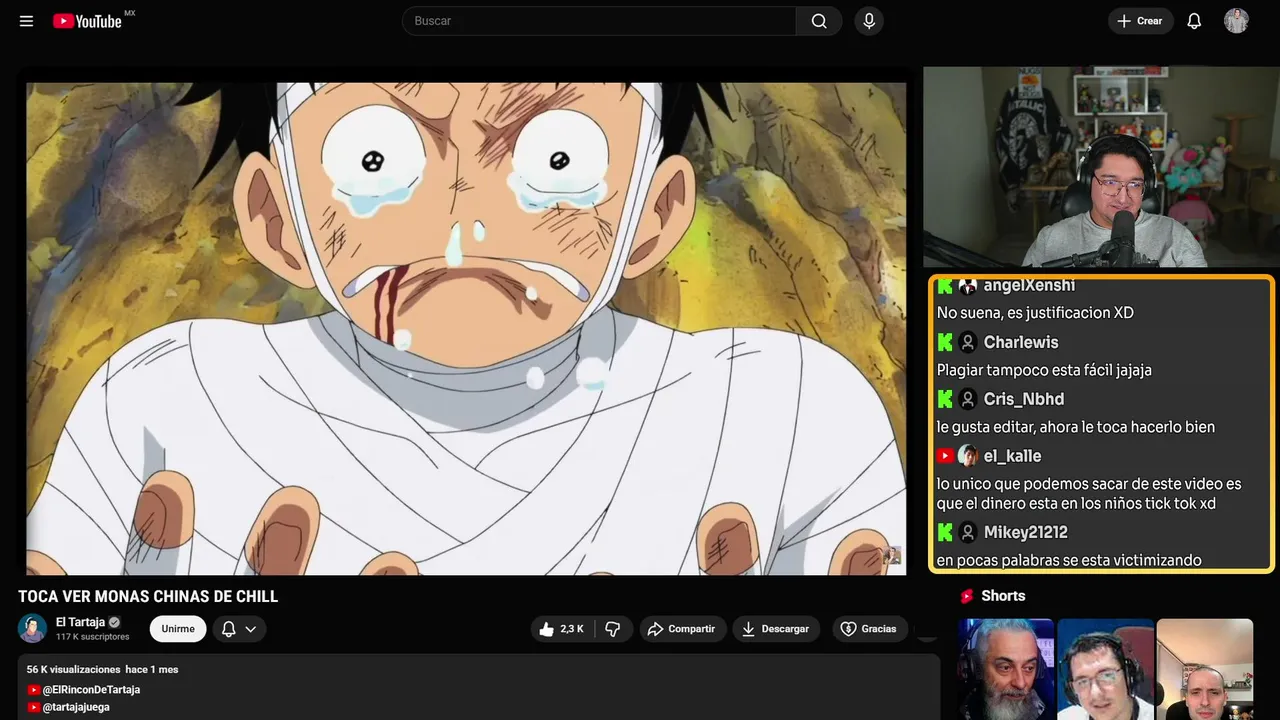Image resolution: width=1280 pixels, height=720 pixels.
Task: Click the Kick badge beside Cris_Nbhd
Action: click(945, 400)
